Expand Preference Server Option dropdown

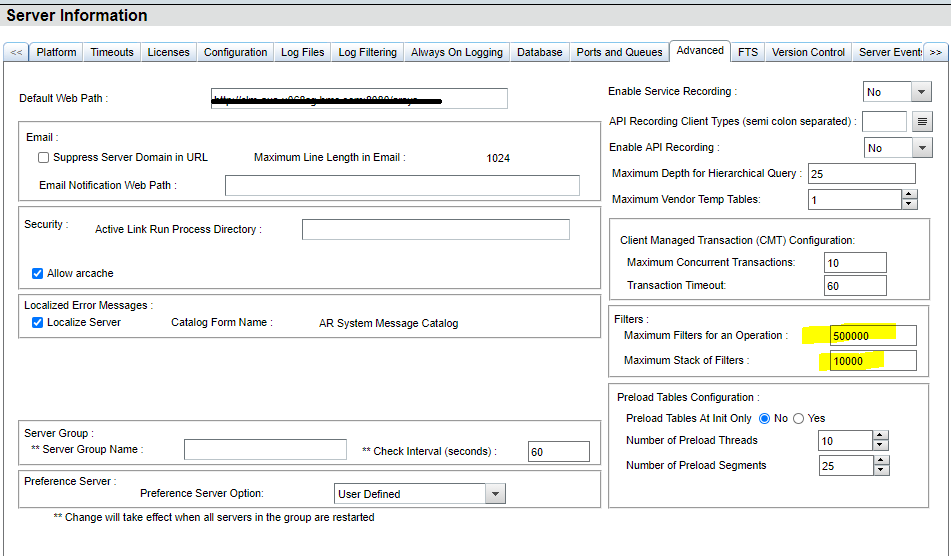pos(495,494)
